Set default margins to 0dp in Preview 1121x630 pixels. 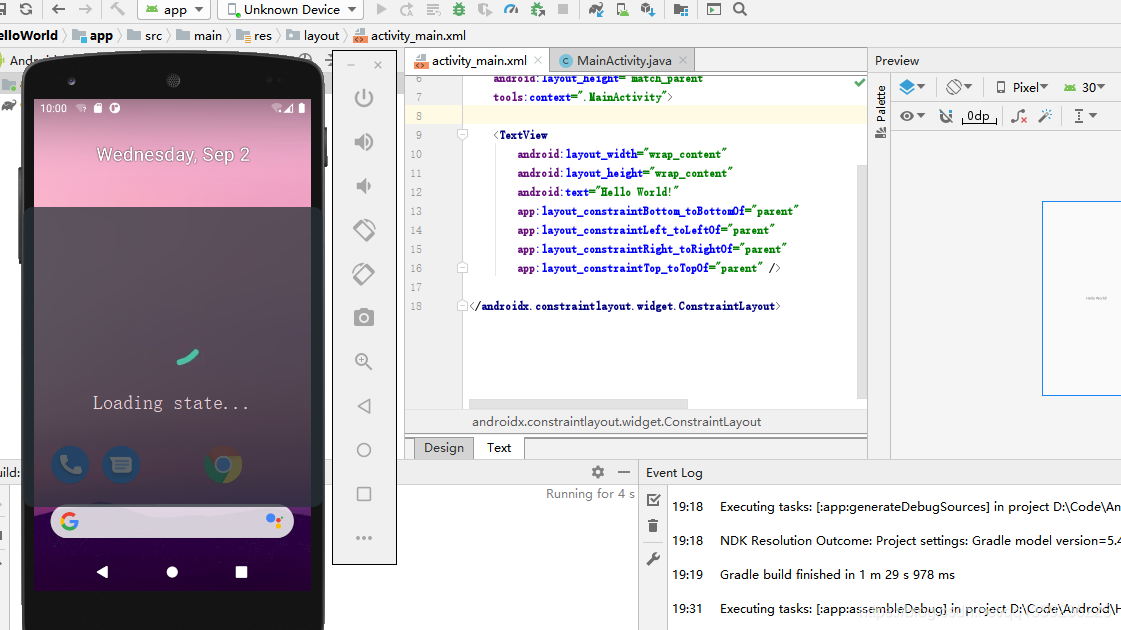pos(978,115)
